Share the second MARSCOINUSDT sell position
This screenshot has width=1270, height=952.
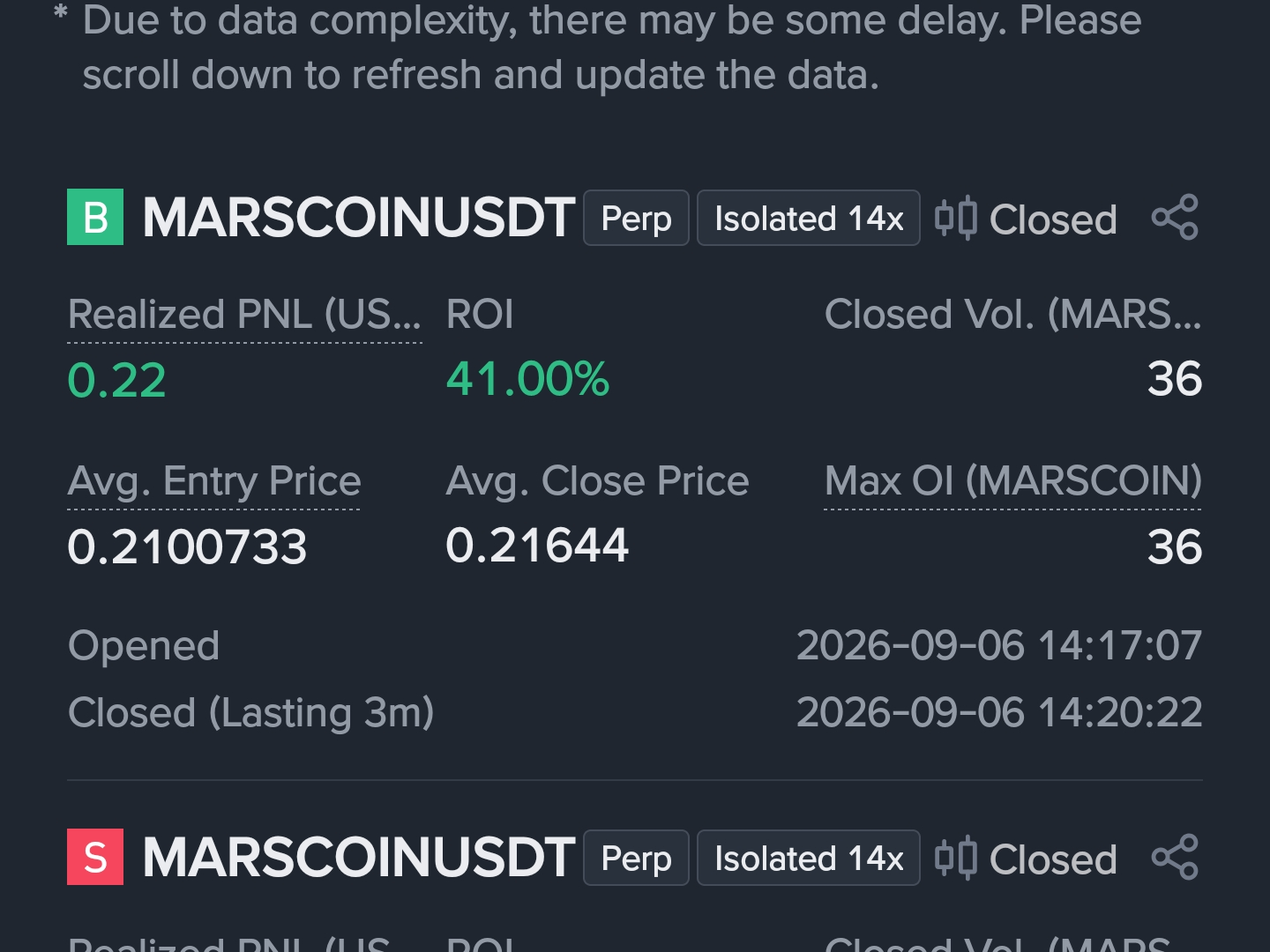tap(1175, 858)
